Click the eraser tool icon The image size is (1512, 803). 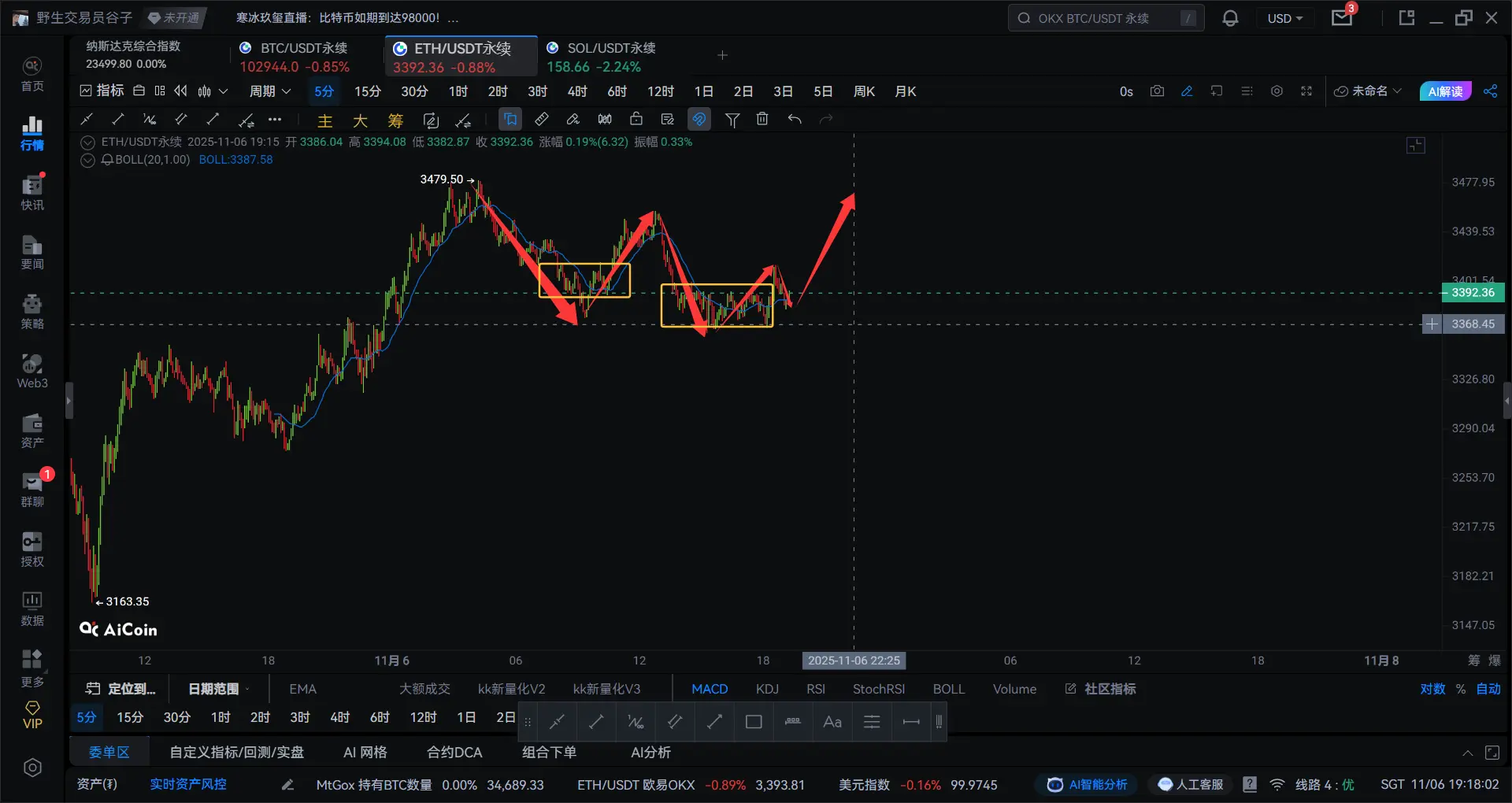[x=573, y=120]
